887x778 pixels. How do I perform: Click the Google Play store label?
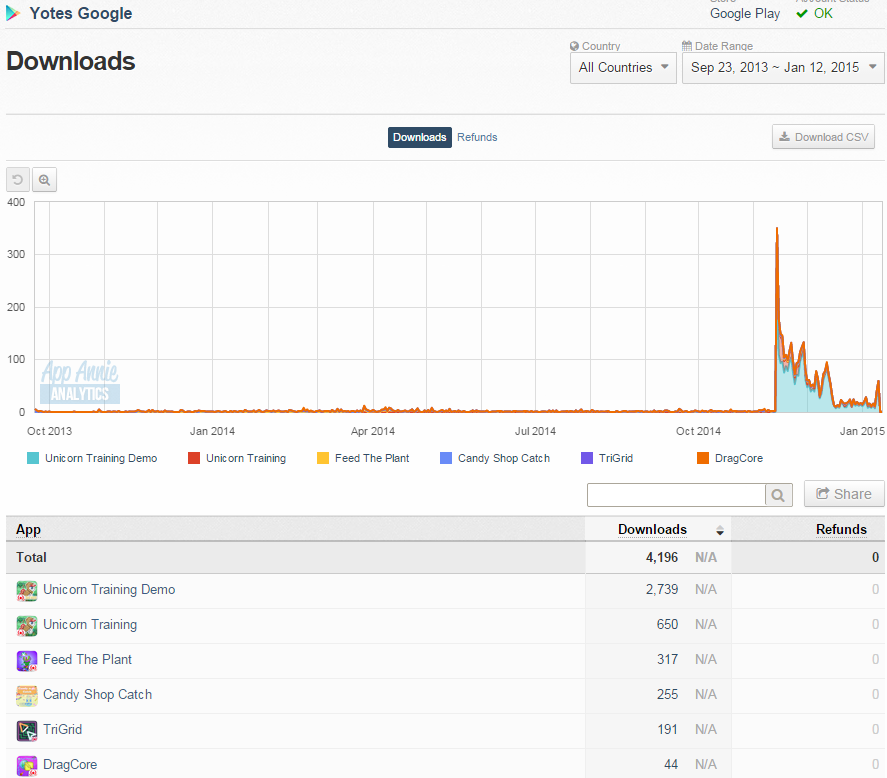point(745,14)
